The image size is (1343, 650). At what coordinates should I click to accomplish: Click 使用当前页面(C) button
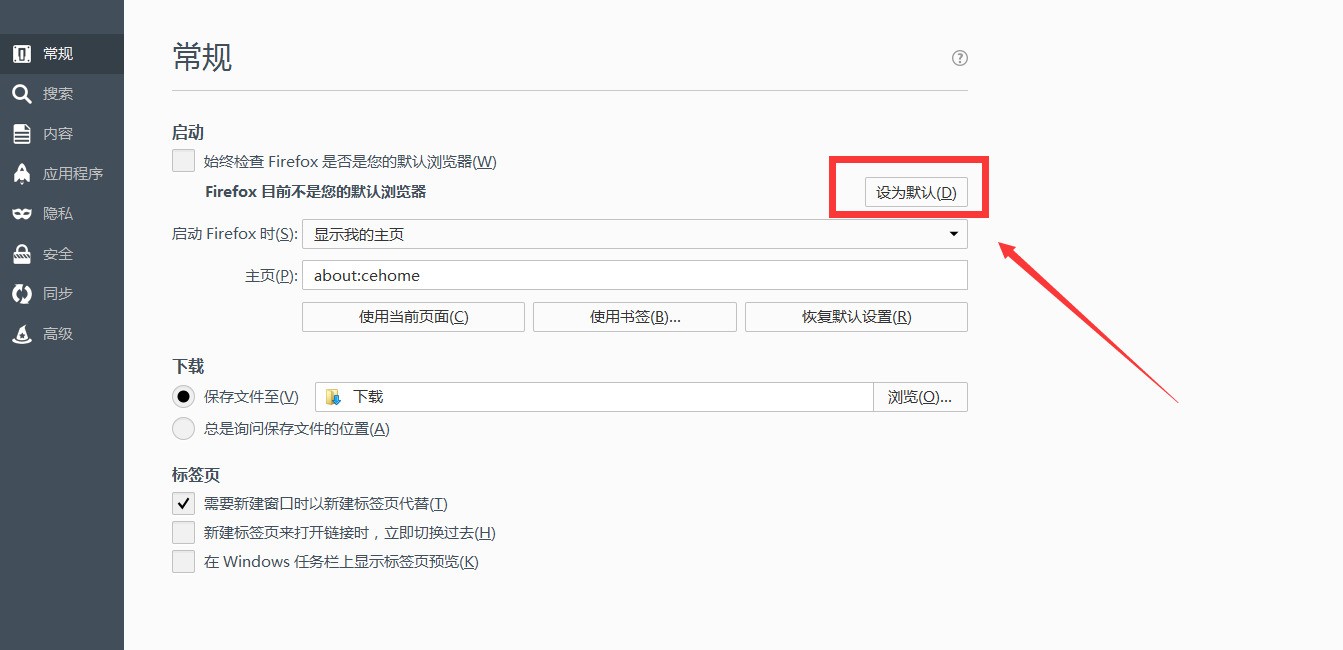click(413, 317)
